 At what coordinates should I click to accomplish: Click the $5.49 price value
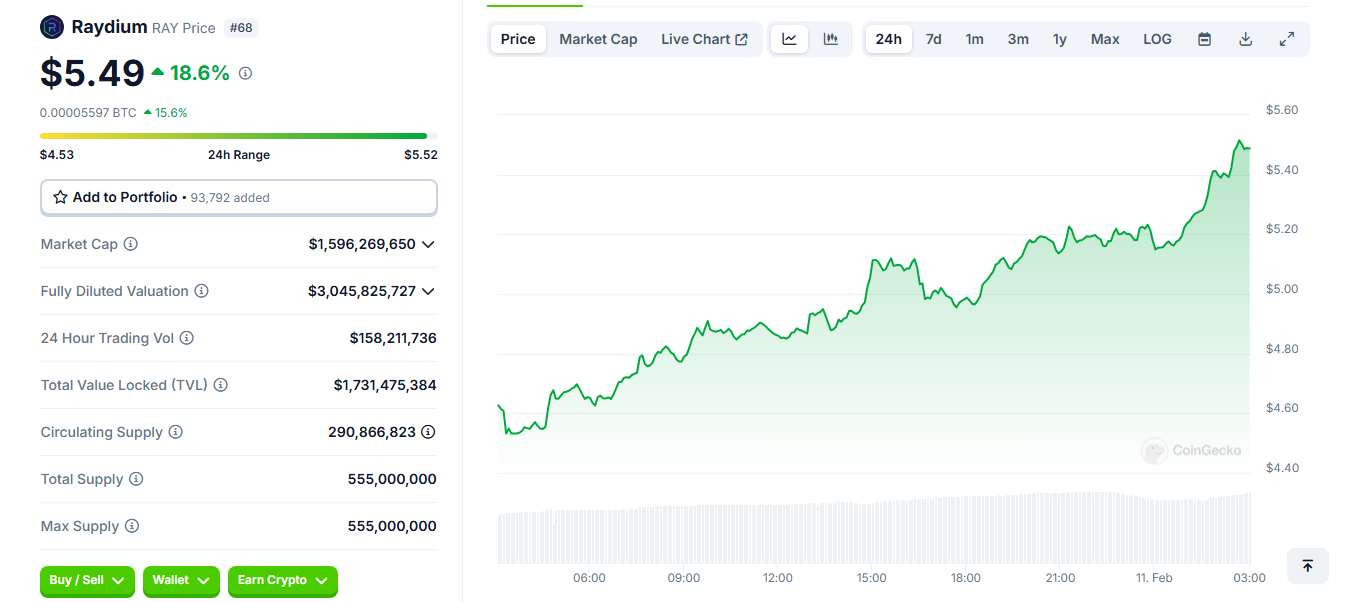click(93, 73)
